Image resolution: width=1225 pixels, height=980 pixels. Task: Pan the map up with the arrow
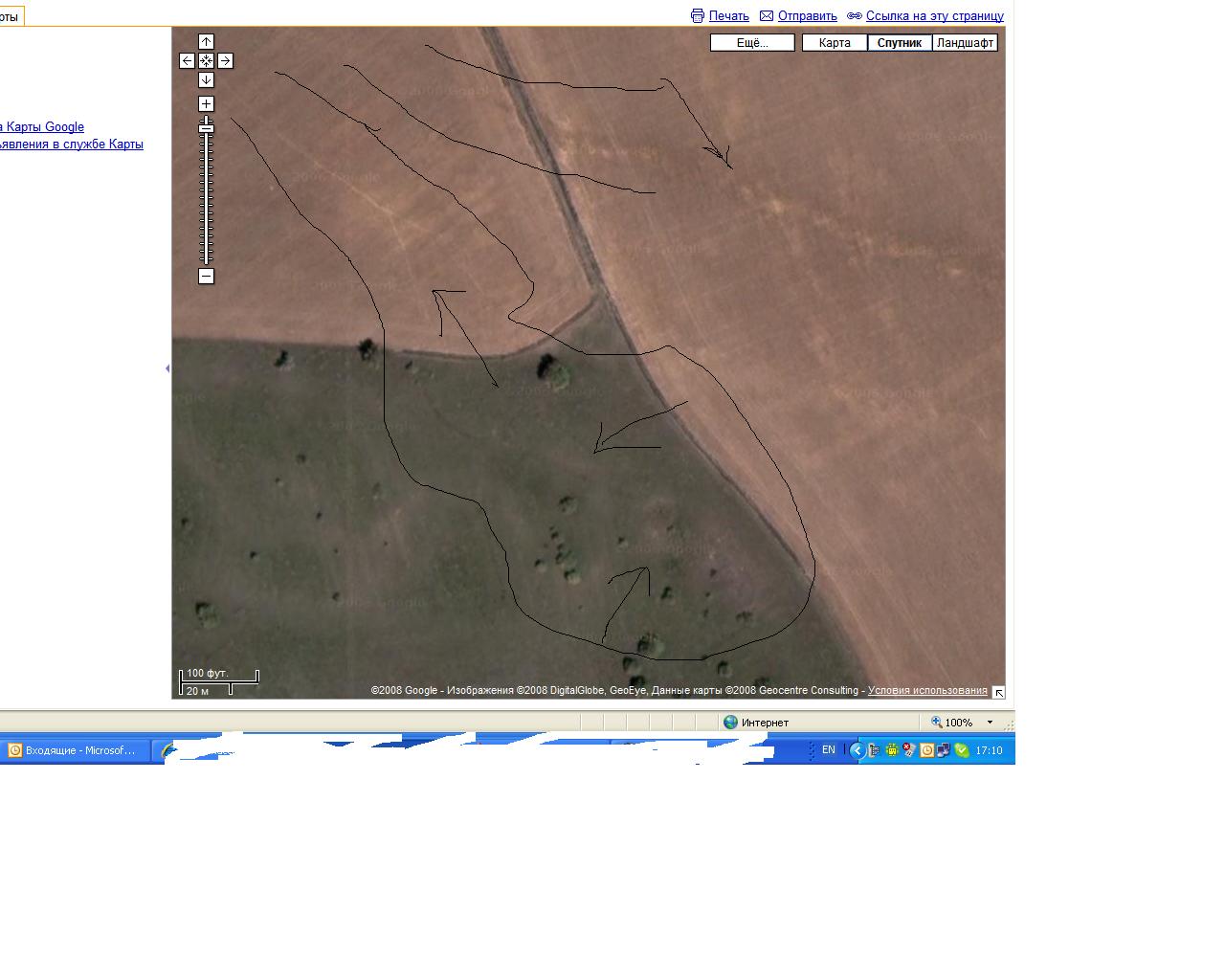pos(206,41)
